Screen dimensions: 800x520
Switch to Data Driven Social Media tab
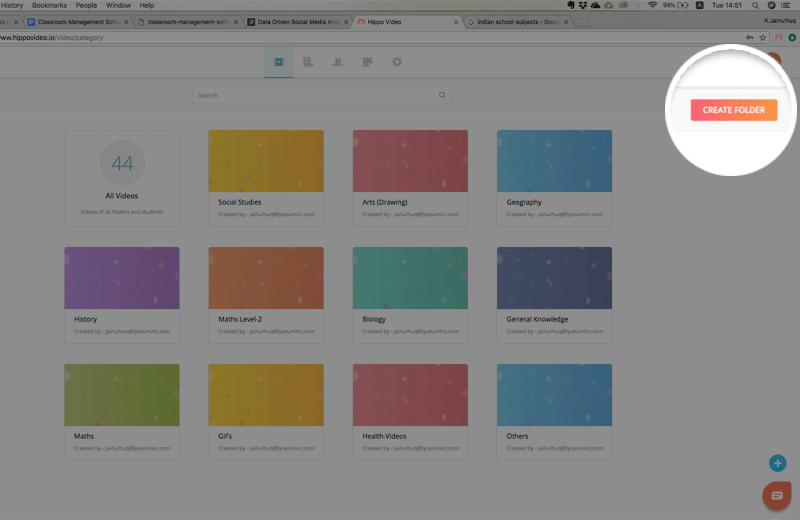(x=295, y=21)
